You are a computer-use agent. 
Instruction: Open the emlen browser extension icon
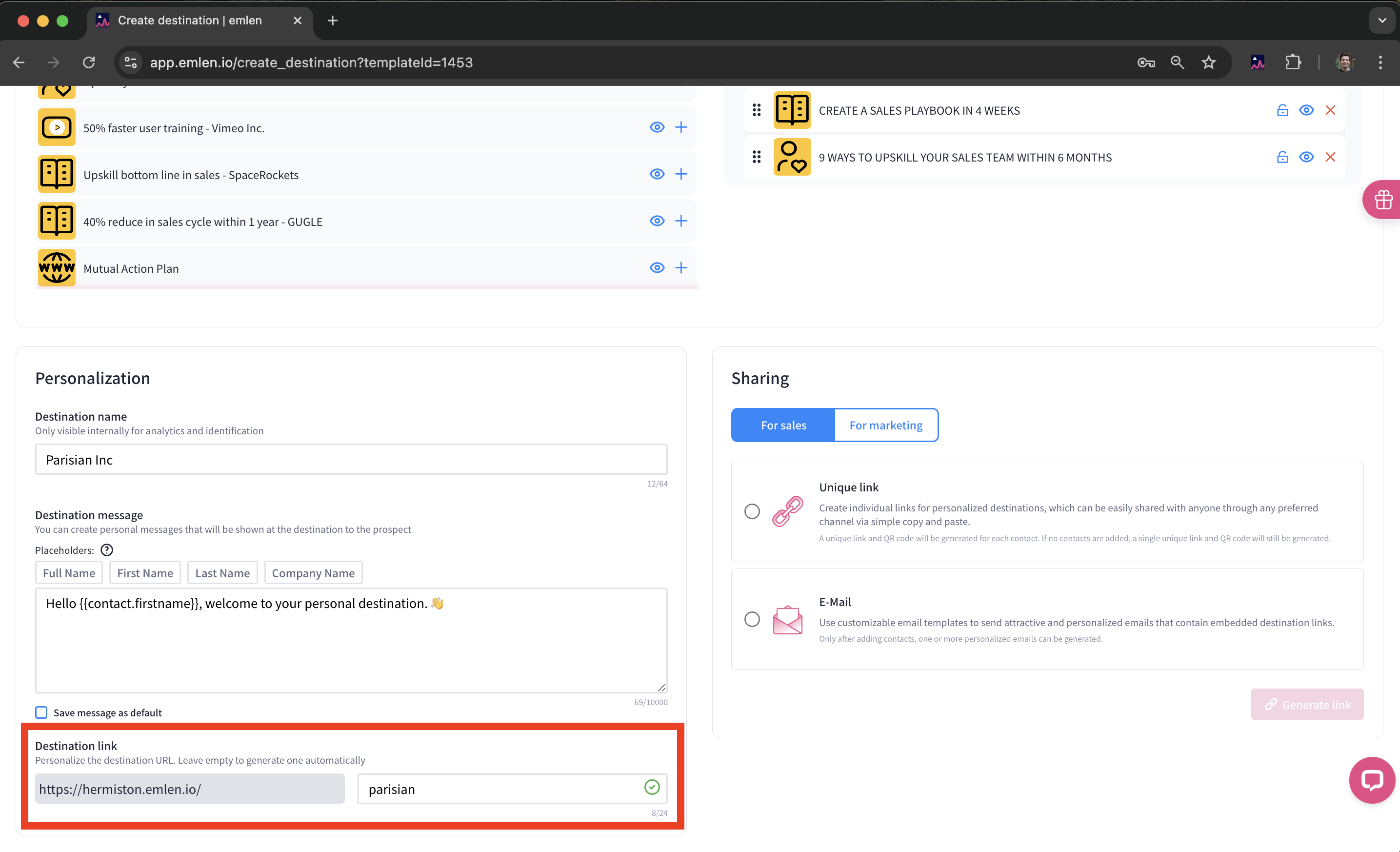pos(1257,62)
